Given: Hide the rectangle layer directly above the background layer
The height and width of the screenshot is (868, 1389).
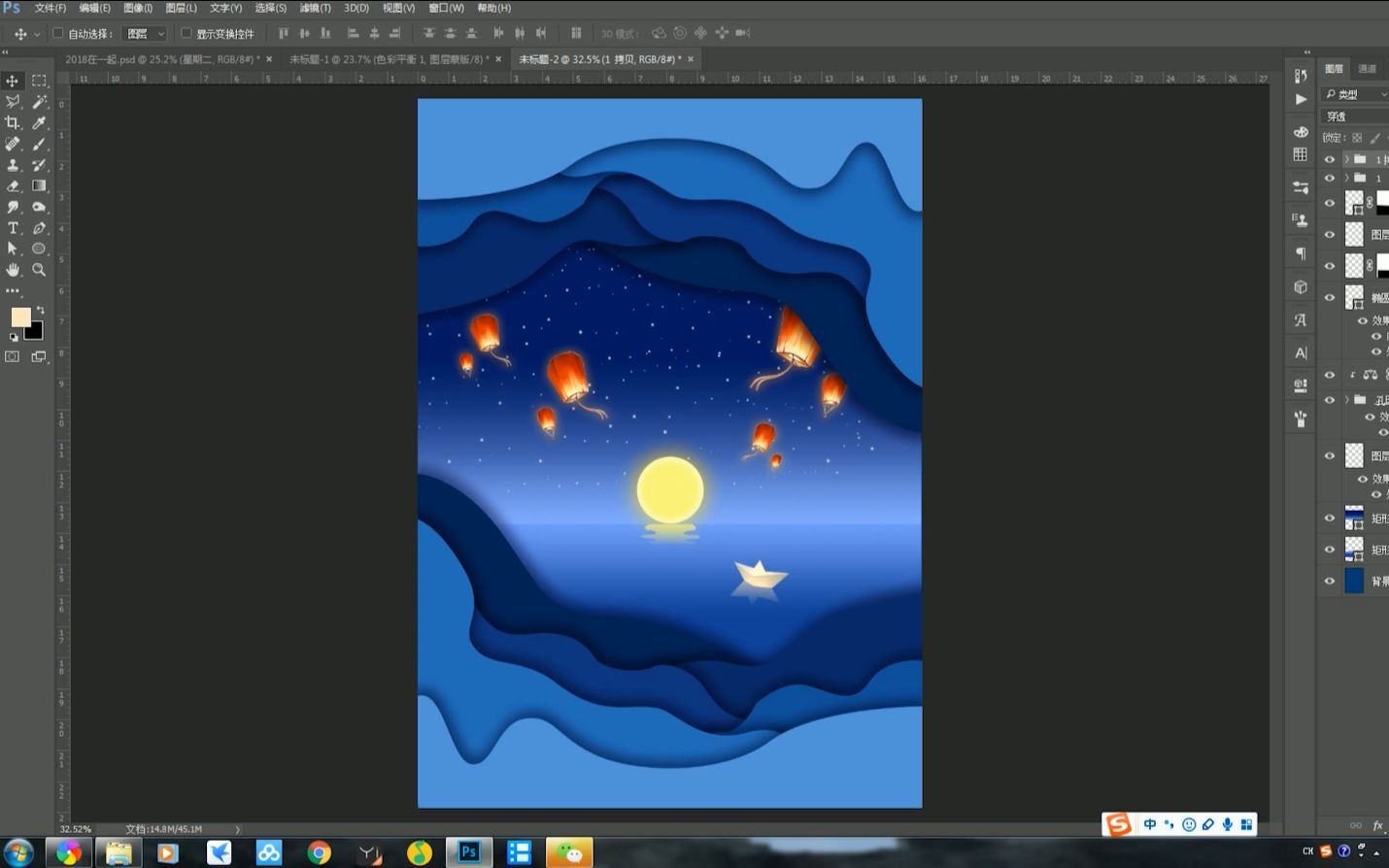Looking at the screenshot, I should [x=1330, y=550].
